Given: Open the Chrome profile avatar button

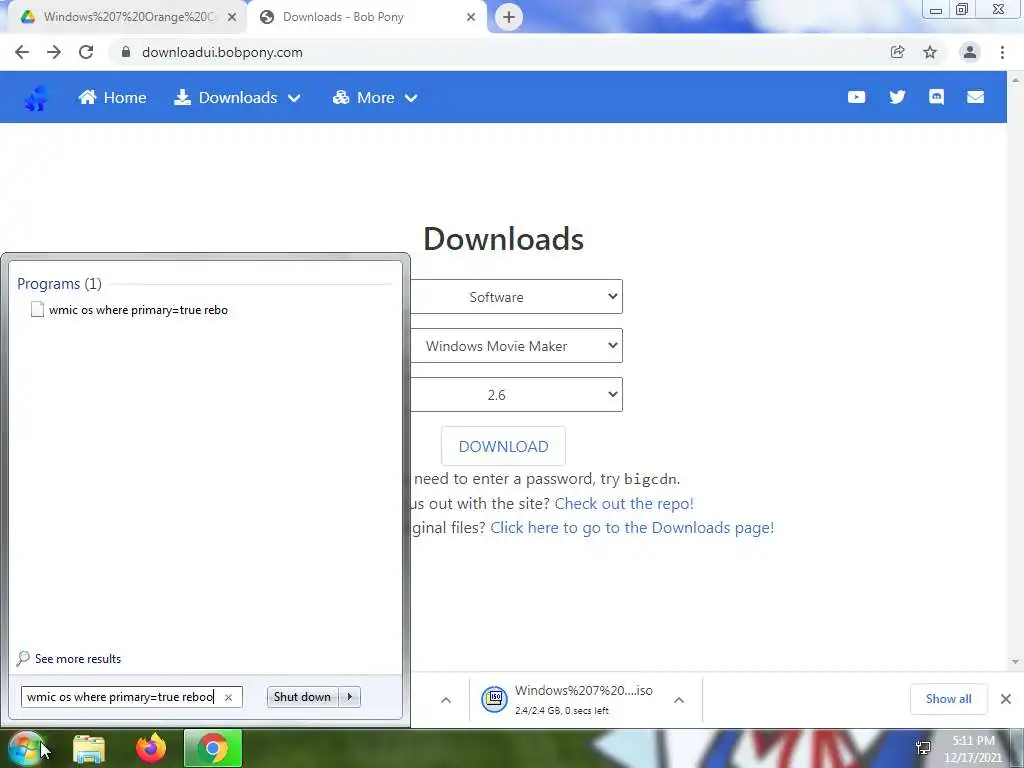Looking at the screenshot, I should 970,52.
